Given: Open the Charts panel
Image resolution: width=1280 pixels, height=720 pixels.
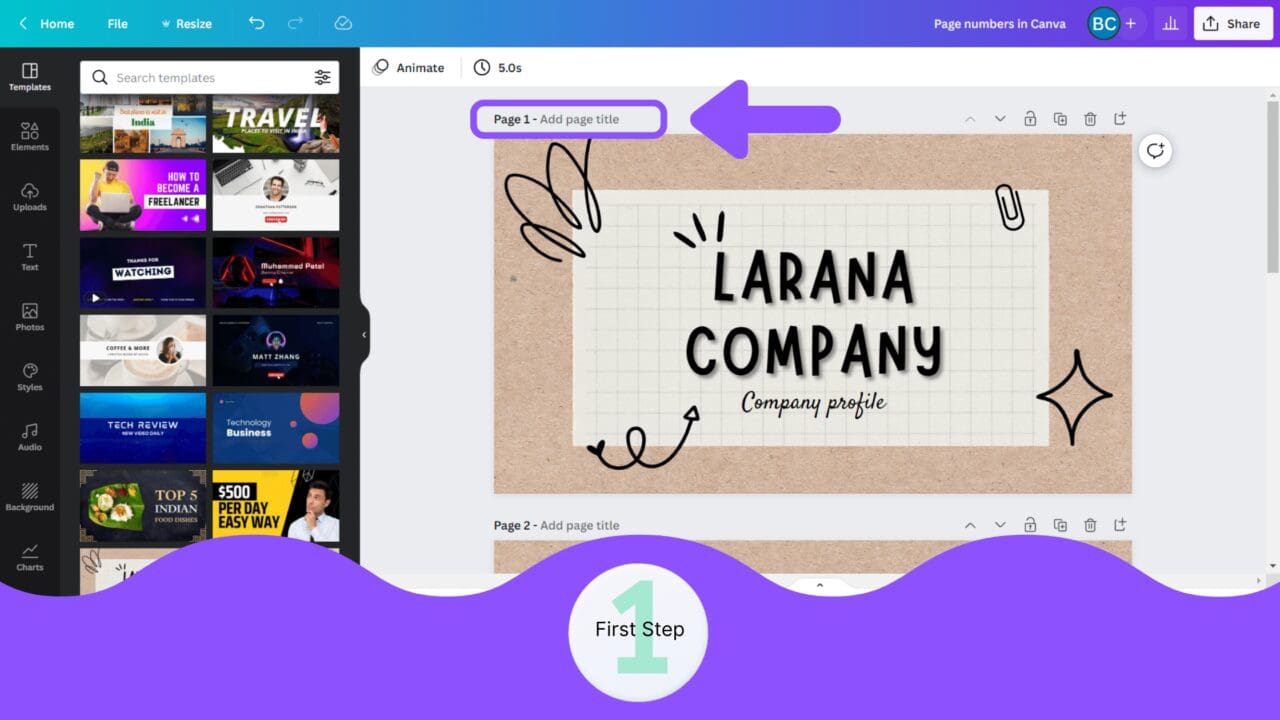Looking at the screenshot, I should pos(29,557).
